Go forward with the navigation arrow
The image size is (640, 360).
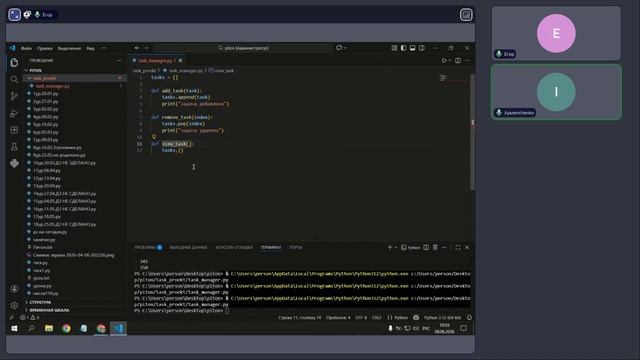(147, 48)
